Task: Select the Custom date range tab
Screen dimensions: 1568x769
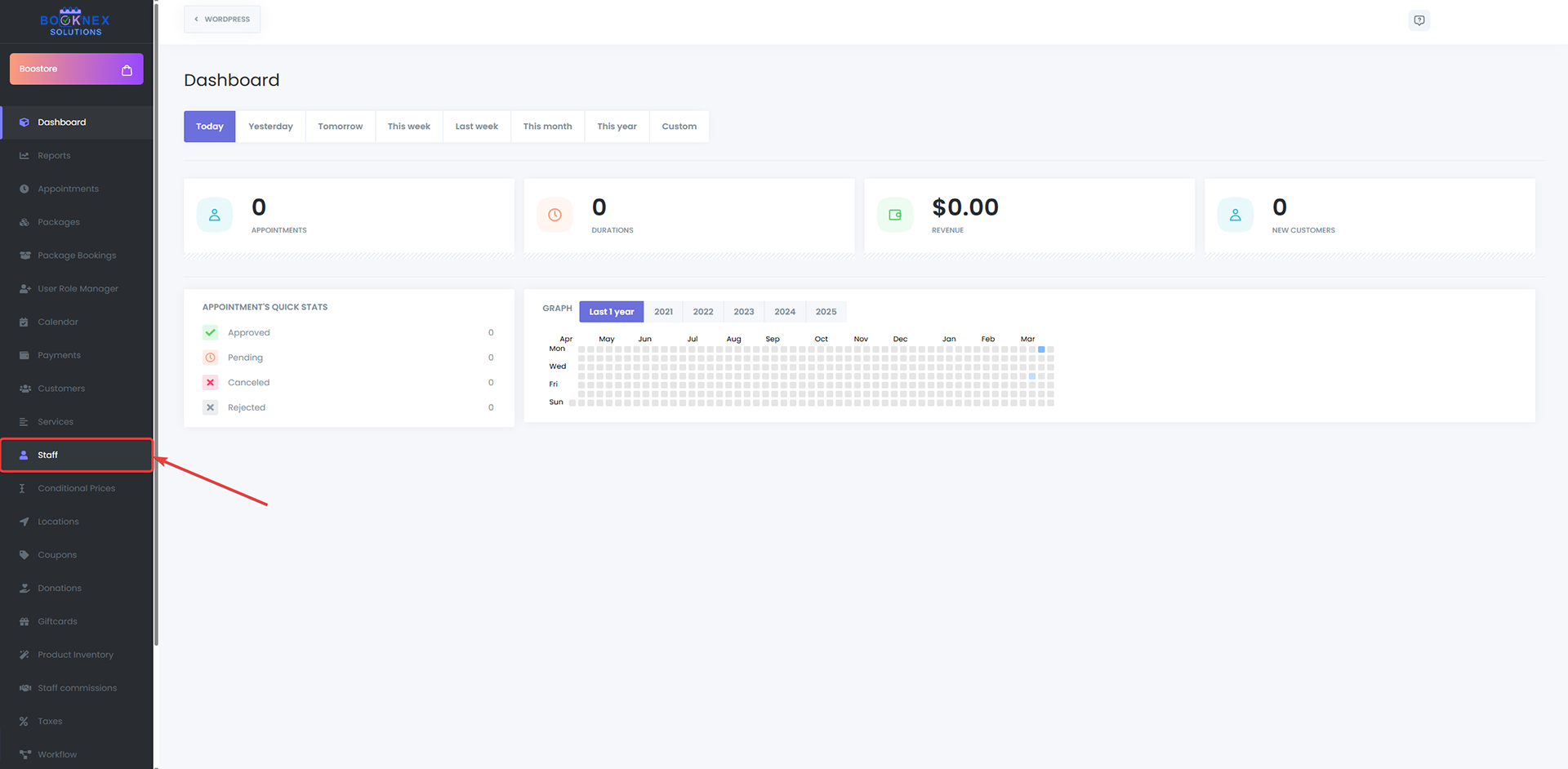Action: [679, 127]
